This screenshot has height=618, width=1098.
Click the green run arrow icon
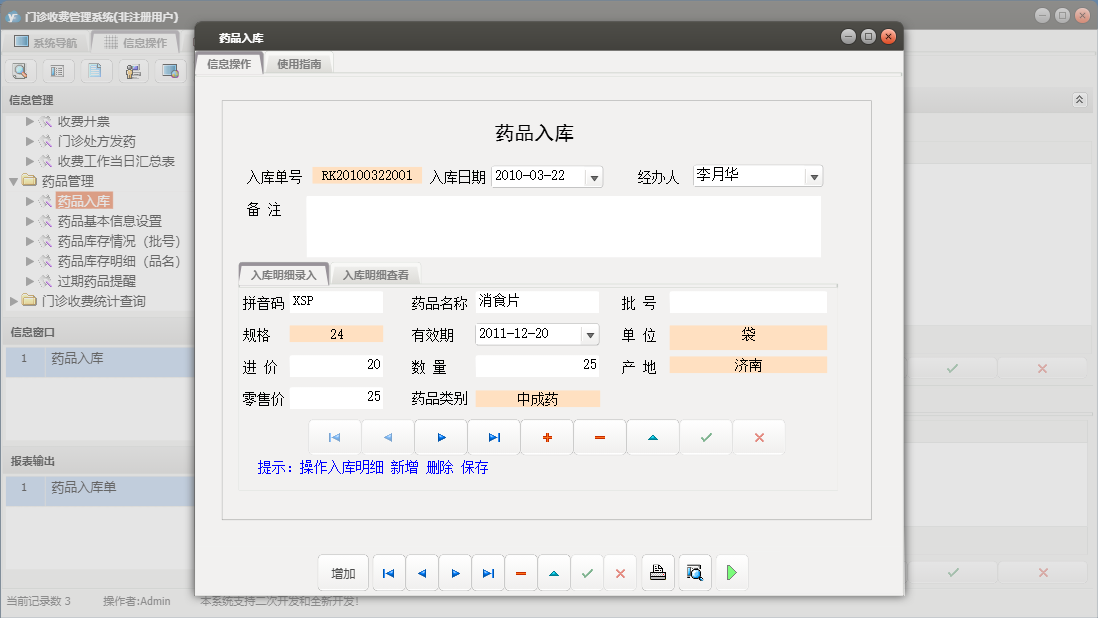tap(731, 572)
